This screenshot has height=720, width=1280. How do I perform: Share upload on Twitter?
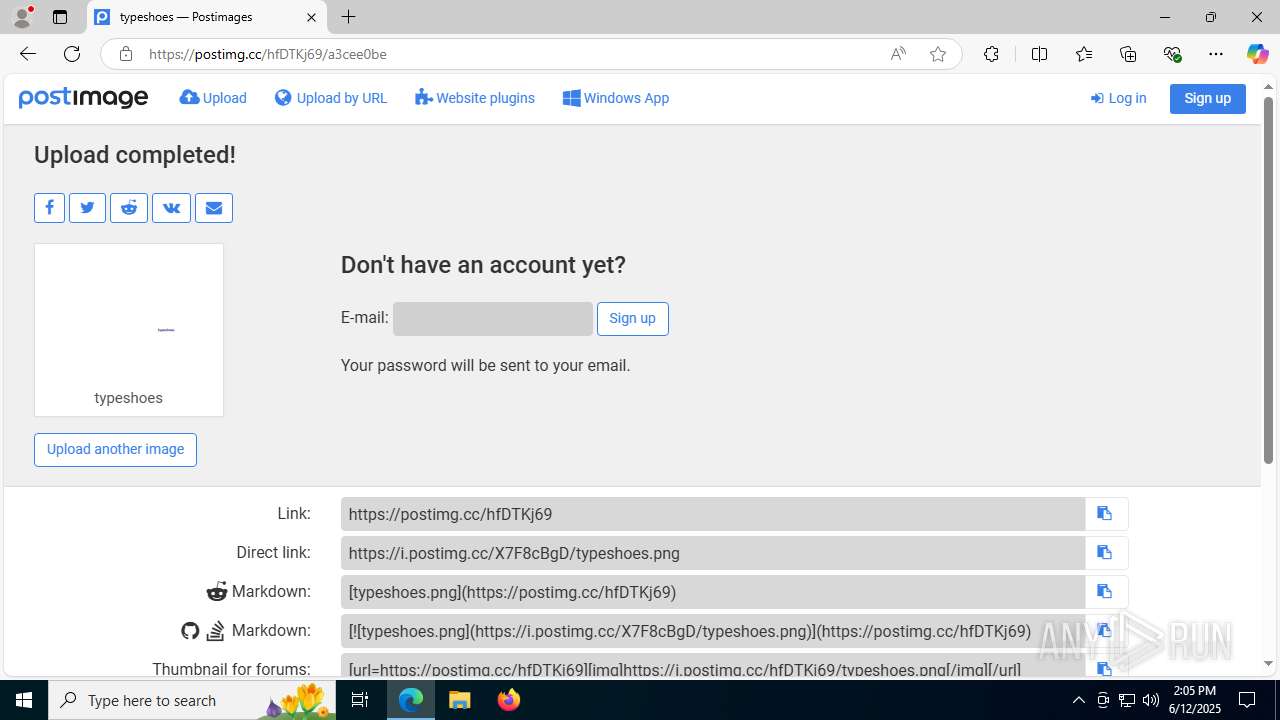(x=87, y=208)
